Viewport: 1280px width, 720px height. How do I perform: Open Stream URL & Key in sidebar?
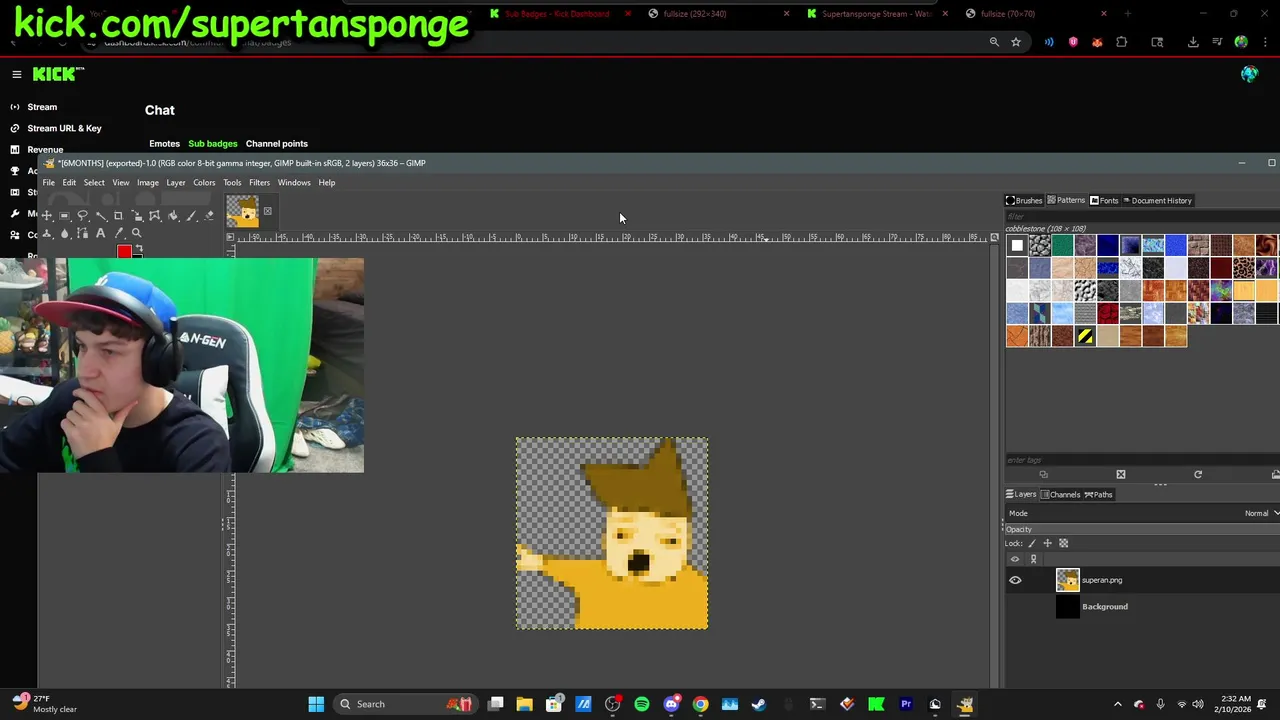(x=64, y=128)
